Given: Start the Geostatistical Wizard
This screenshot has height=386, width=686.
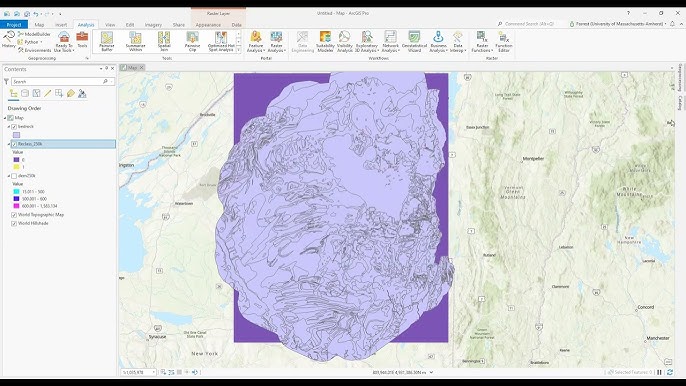Looking at the screenshot, I should pyautogui.click(x=414, y=42).
